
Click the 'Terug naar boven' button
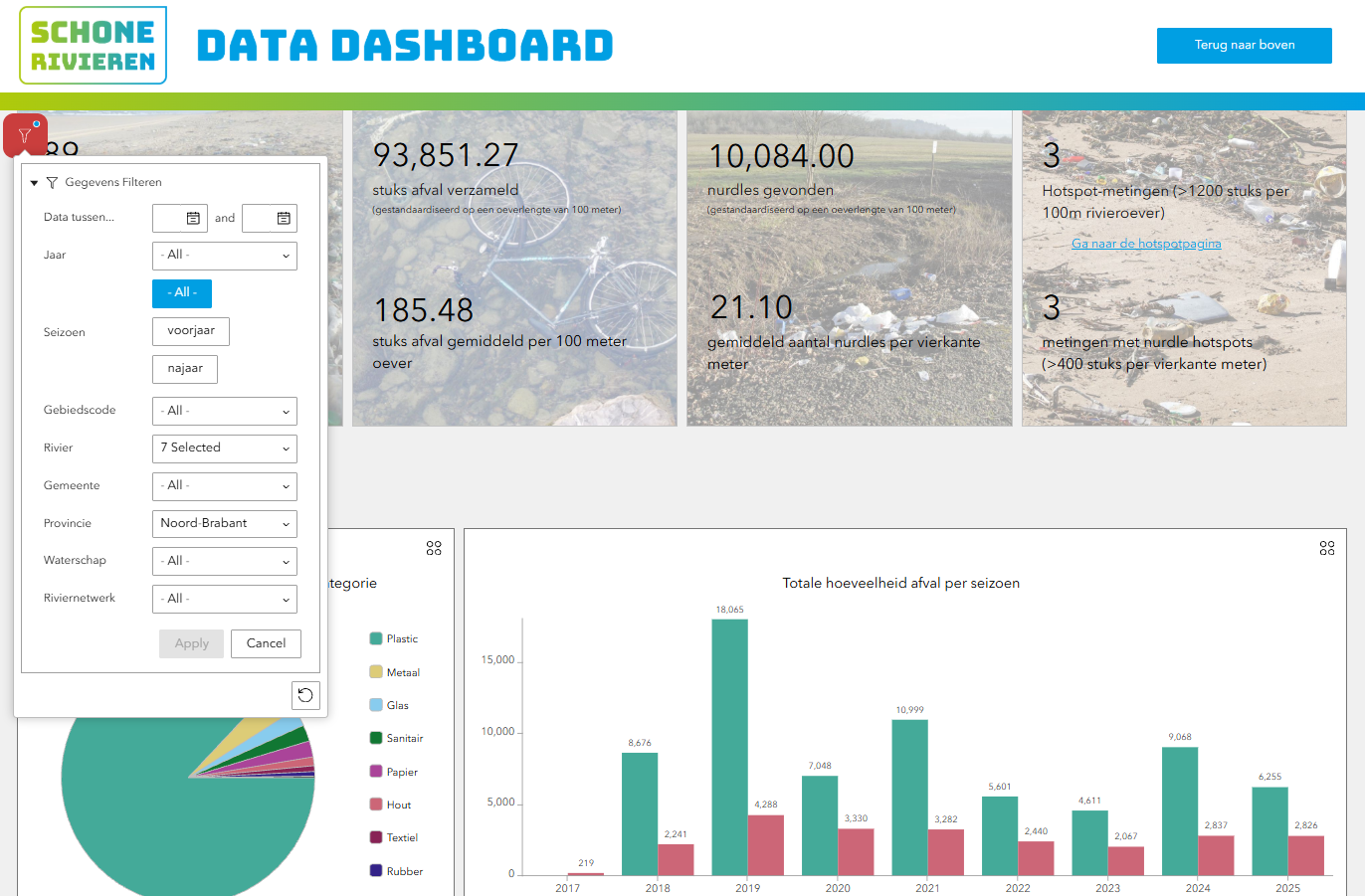[x=1245, y=46]
